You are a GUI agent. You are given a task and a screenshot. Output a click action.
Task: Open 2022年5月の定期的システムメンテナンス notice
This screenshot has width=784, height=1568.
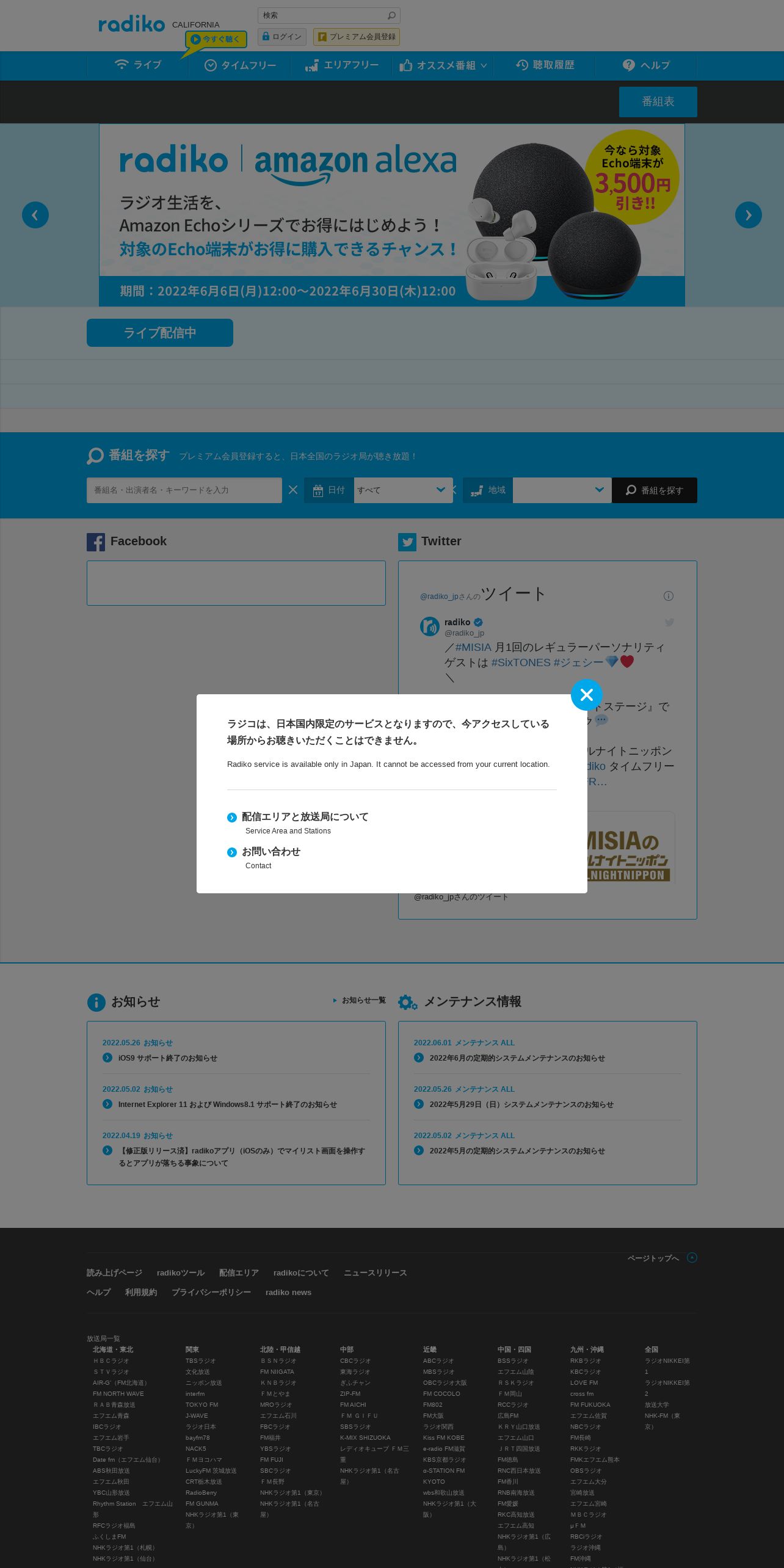517,1151
